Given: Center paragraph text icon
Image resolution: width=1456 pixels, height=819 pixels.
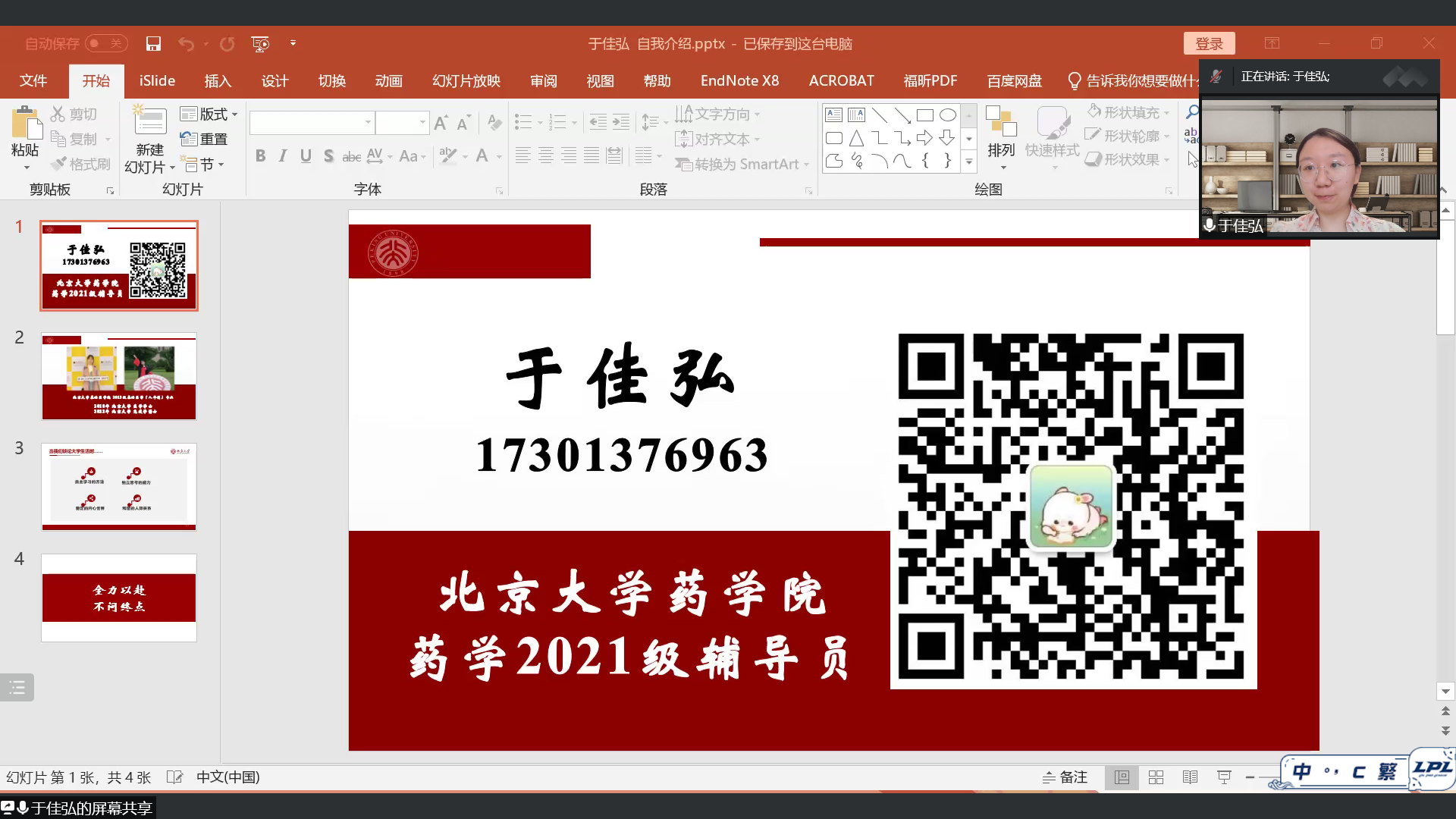Looking at the screenshot, I should pyautogui.click(x=545, y=155).
